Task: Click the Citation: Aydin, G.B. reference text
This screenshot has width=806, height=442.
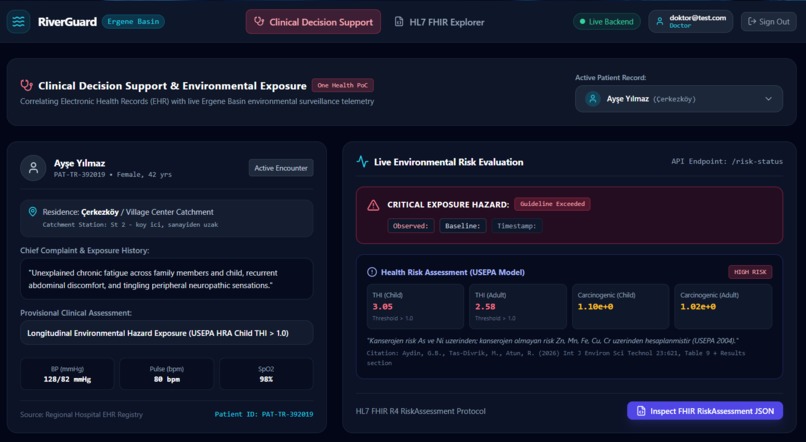Action: [556, 358]
